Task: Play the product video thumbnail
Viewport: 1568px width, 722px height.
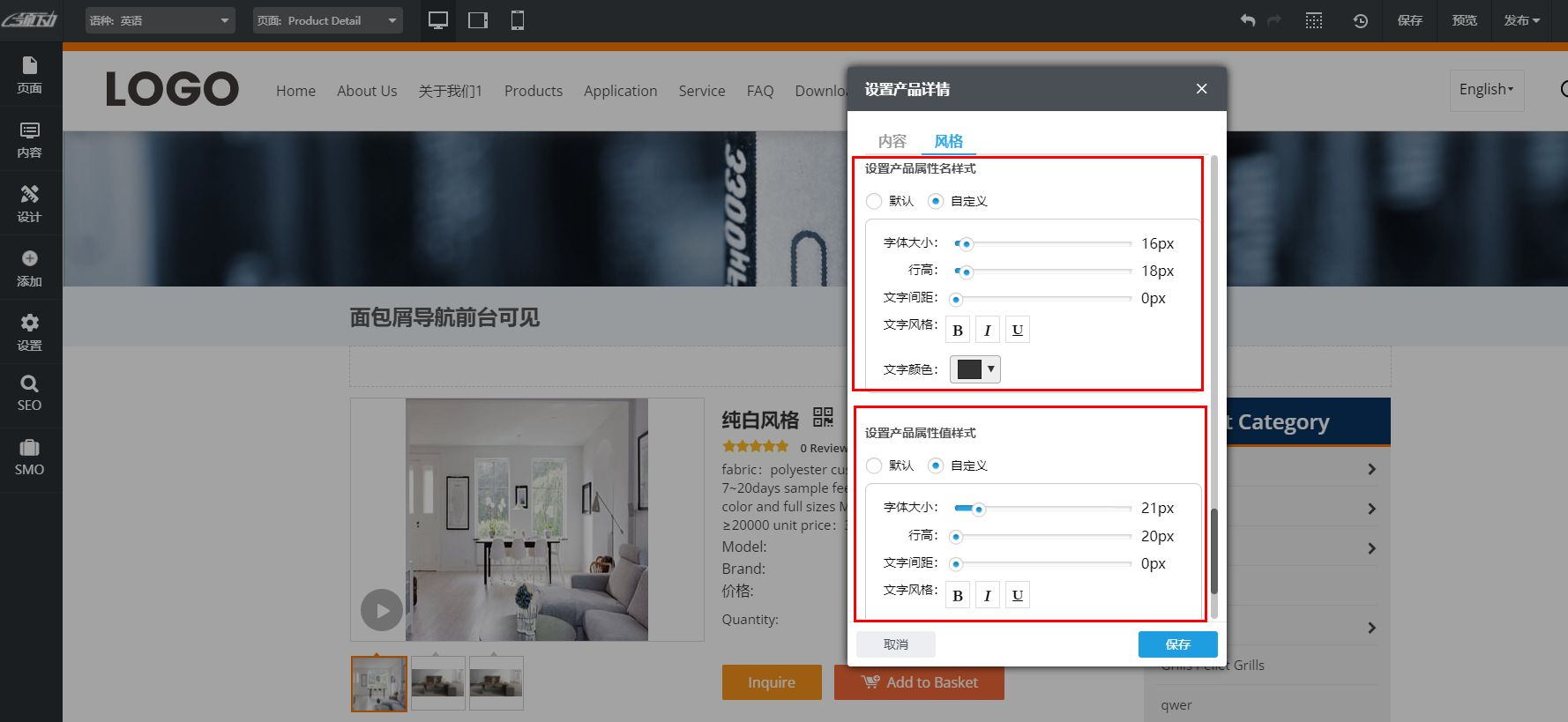Action: [x=382, y=610]
